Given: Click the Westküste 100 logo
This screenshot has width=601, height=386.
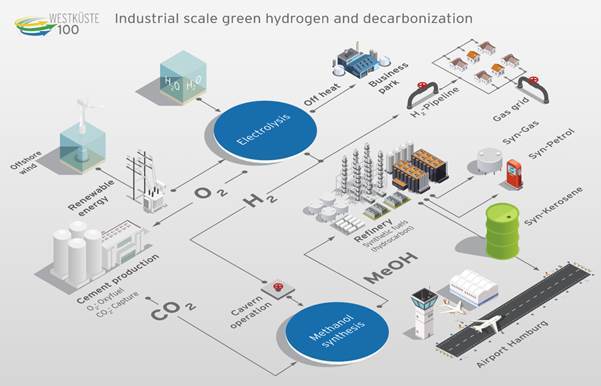Looking at the screenshot, I should [x=57, y=24].
